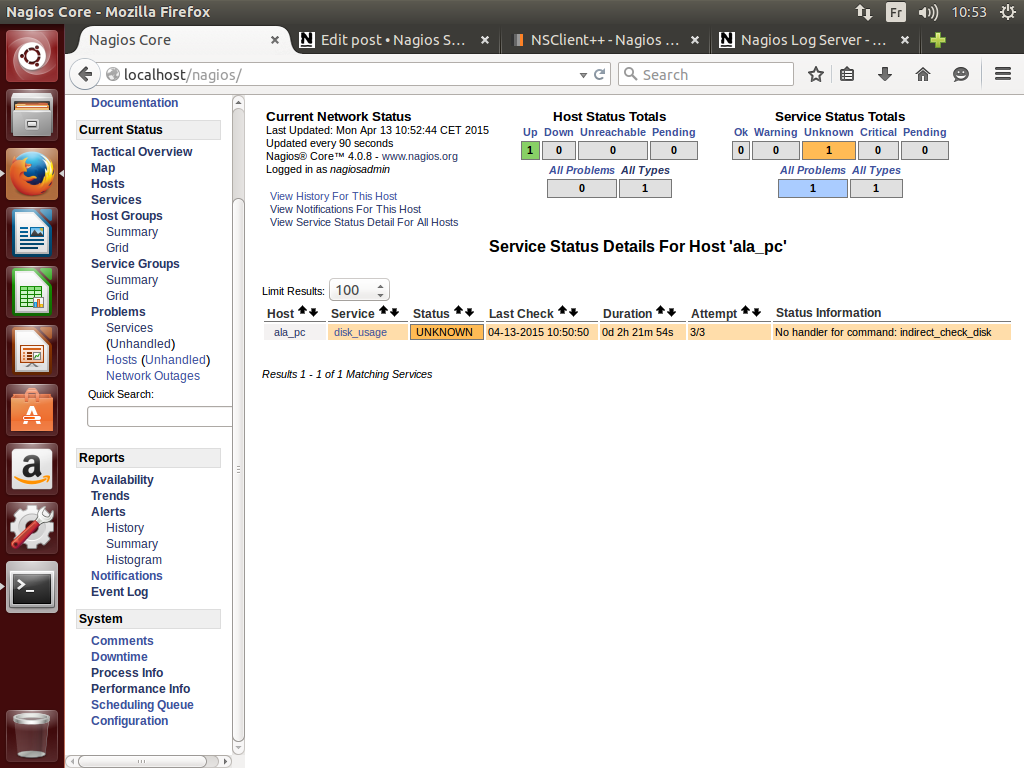Bookmark this page with star icon
Image resolution: width=1024 pixels, height=768 pixels.
point(816,75)
